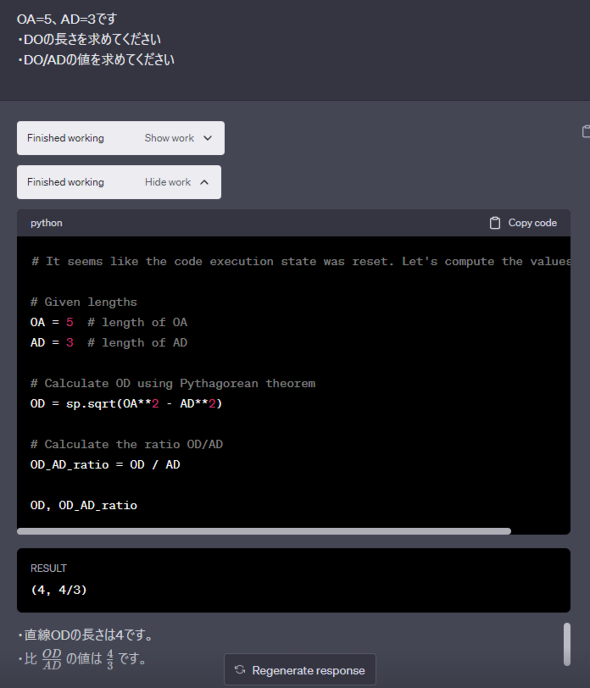Image resolution: width=590 pixels, height=688 pixels.
Task: Click the up chevron next to Hide work
Action: click(204, 182)
